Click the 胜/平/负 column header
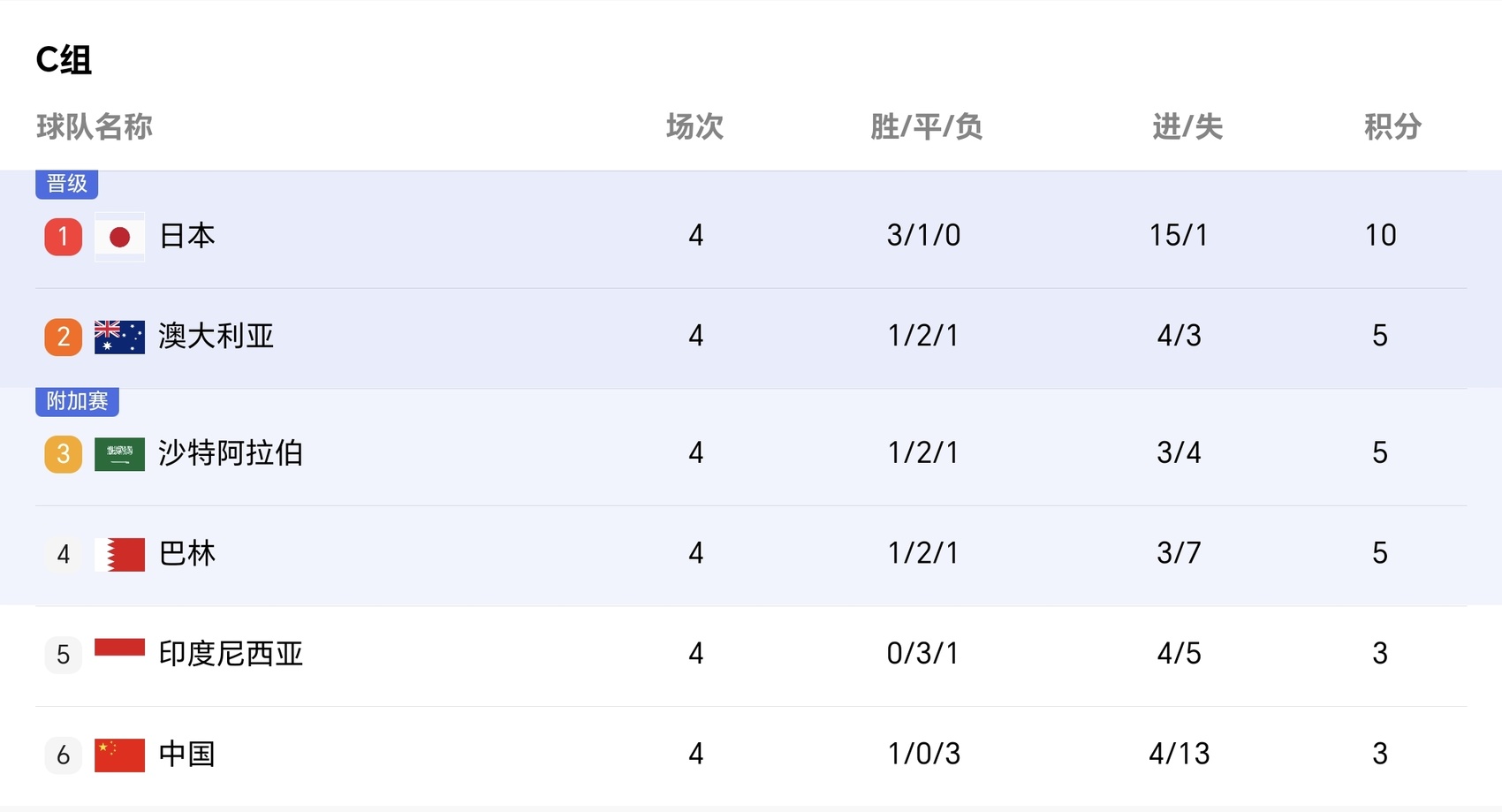 (x=926, y=127)
